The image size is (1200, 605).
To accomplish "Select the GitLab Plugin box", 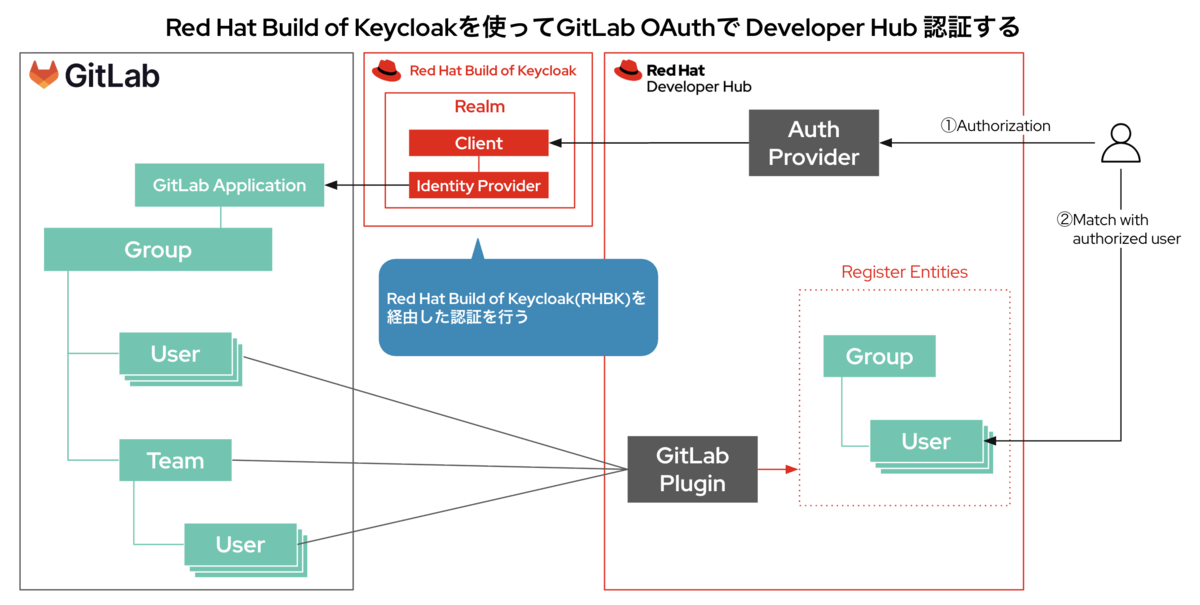I will [x=692, y=469].
